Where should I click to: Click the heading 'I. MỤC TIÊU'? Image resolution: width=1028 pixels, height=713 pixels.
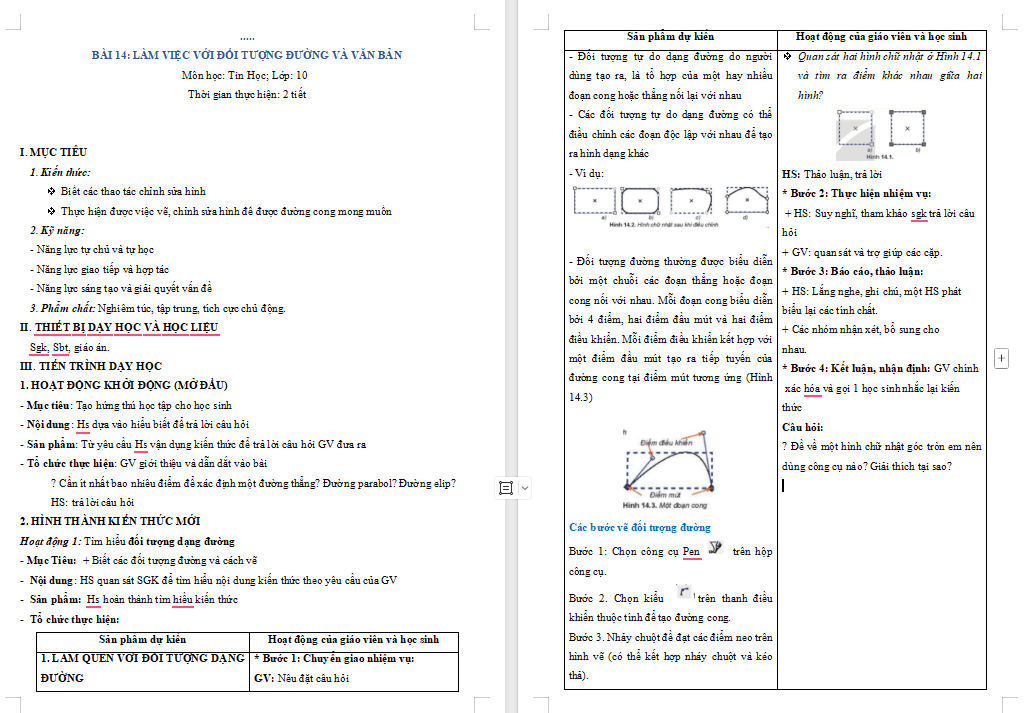point(53,152)
